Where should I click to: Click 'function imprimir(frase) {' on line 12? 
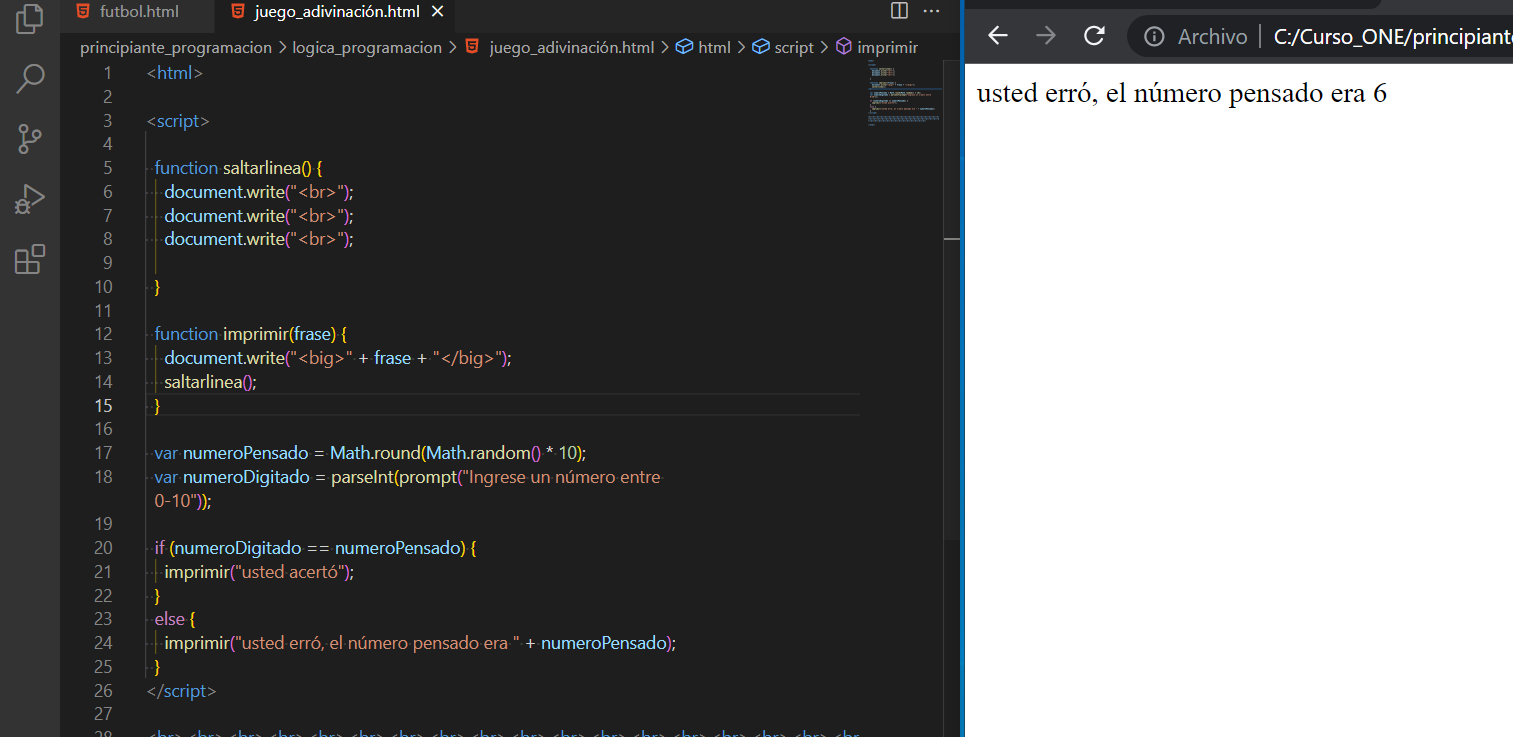[250, 334]
